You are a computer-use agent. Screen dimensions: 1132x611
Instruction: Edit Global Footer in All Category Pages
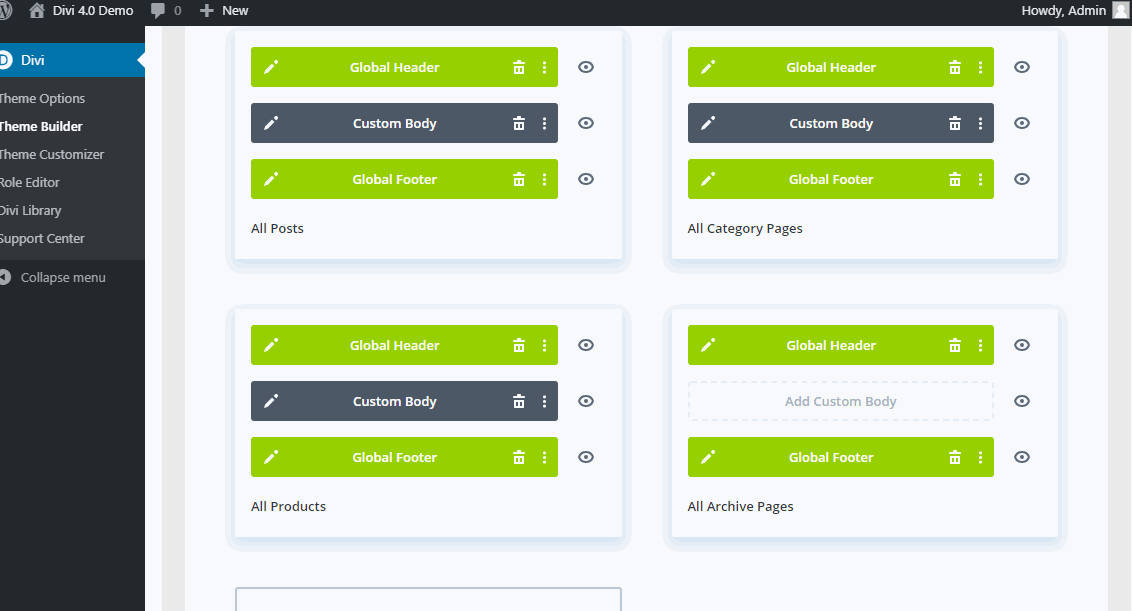708,179
